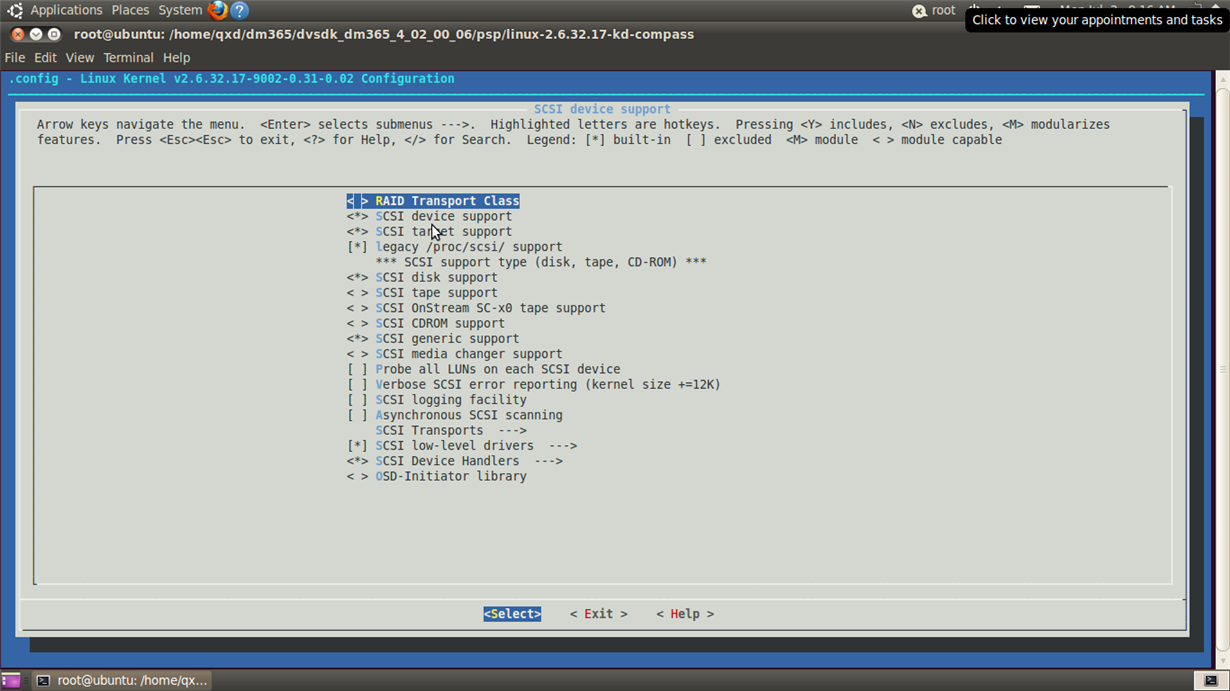
Task: Click the <Select> button
Action: [x=512, y=614]
